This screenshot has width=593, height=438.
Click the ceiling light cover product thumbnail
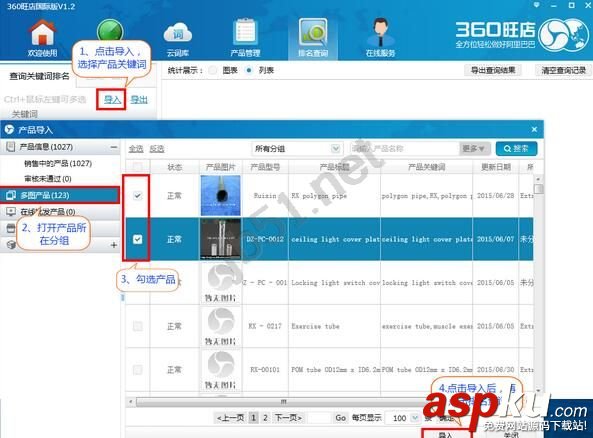[220, 239]
